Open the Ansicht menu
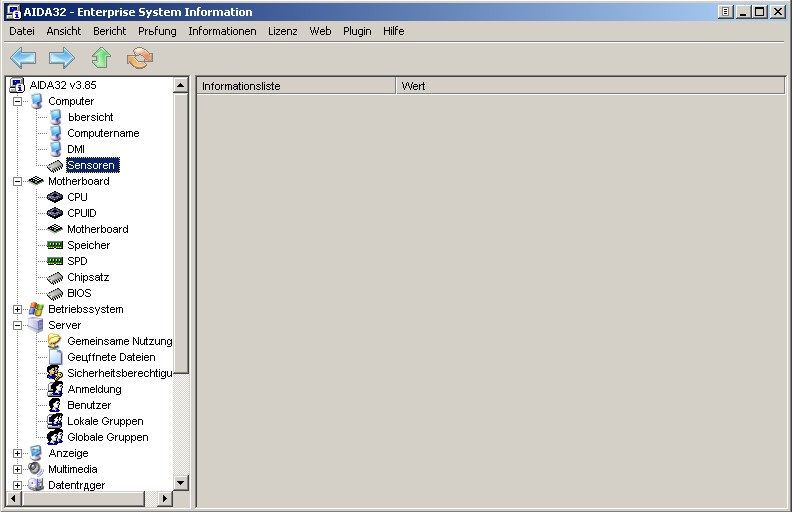 64,31
